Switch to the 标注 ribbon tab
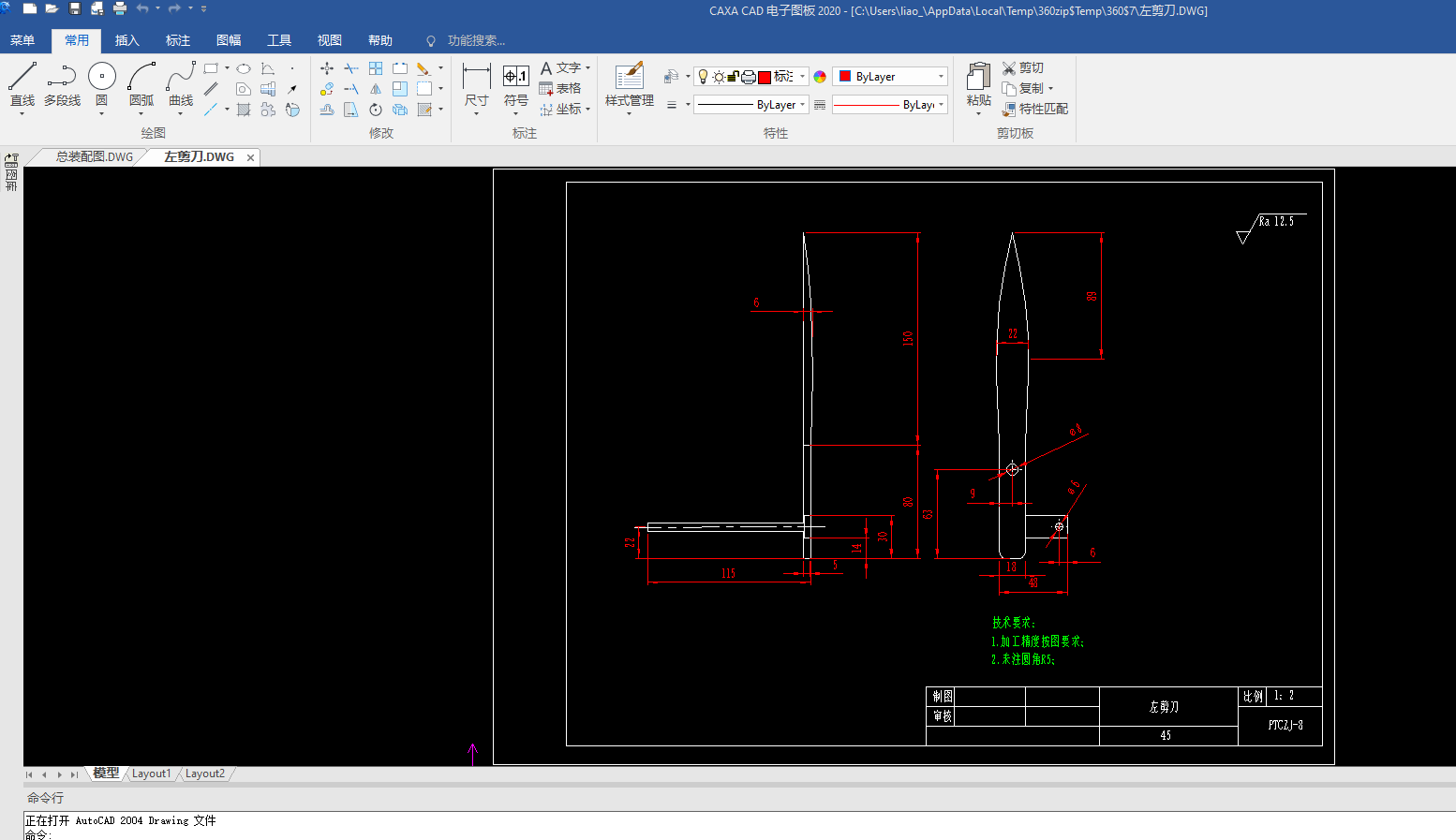1456x840 pixels. (x=178, y=40)
